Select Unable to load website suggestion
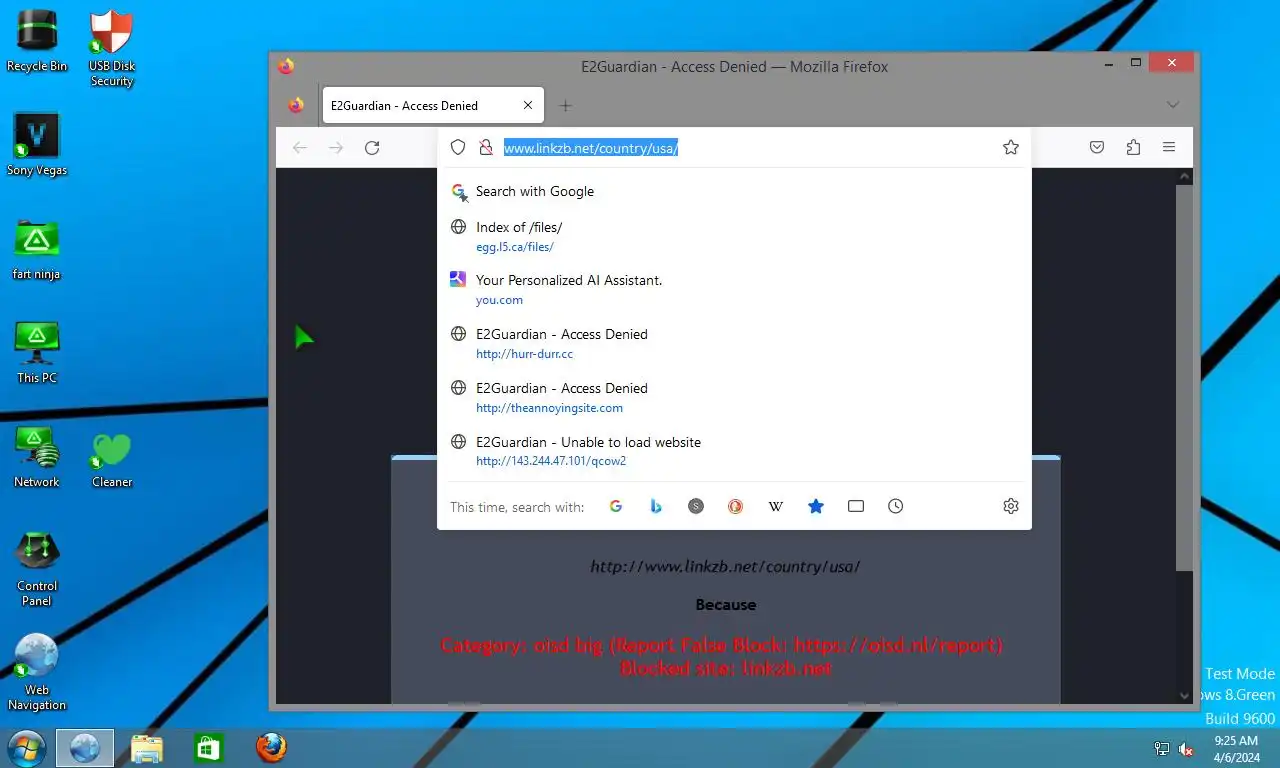Image resolution: width=1280 pixels, height=768 pixels. point(734,451)
